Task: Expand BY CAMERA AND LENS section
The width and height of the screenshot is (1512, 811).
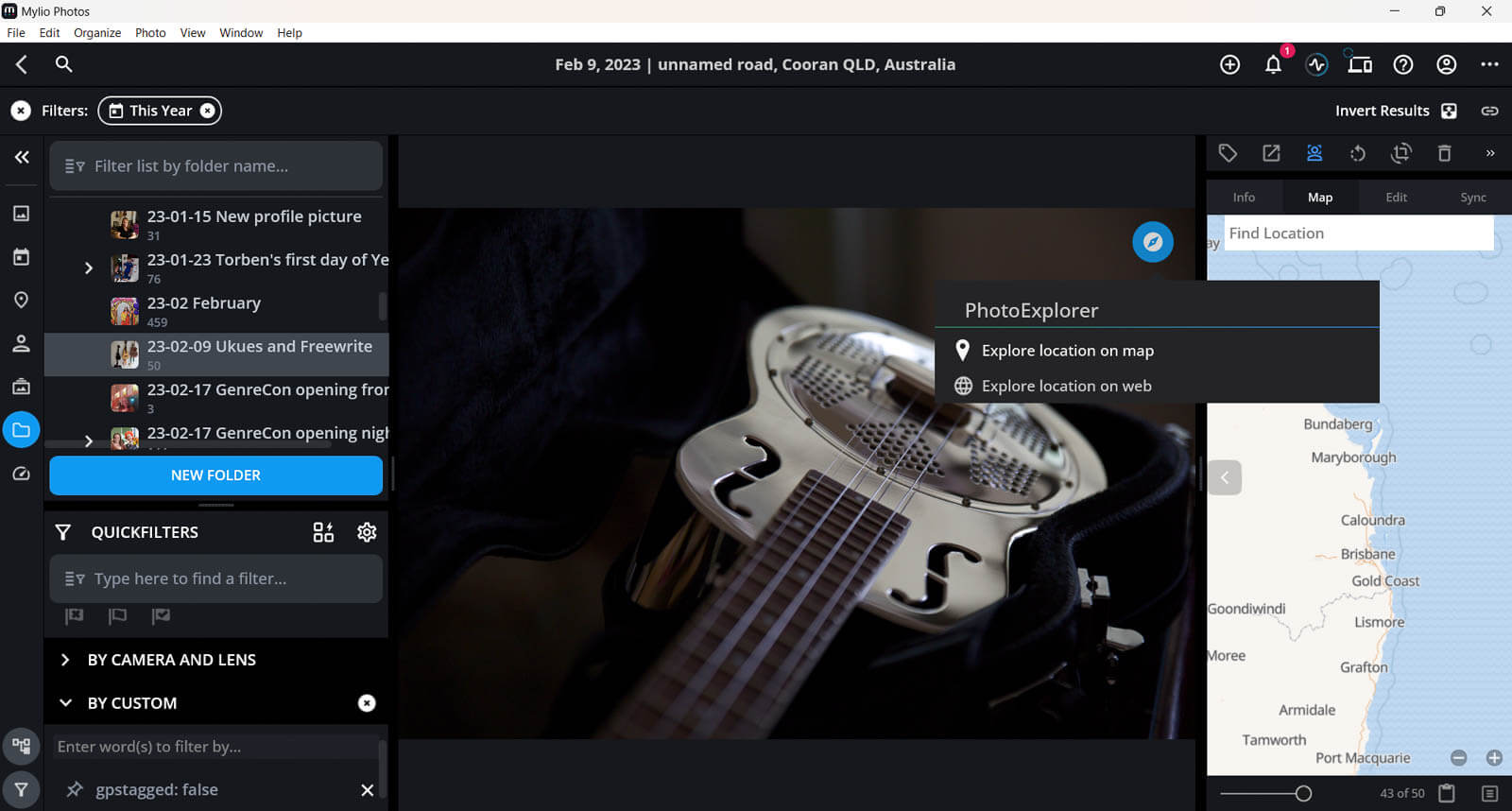Action: click(x=65, y=660)
